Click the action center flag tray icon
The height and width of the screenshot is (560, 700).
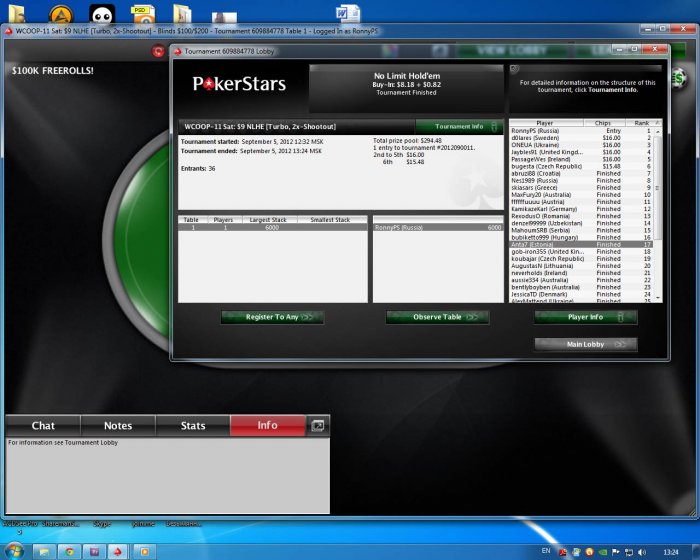point(616,552)
